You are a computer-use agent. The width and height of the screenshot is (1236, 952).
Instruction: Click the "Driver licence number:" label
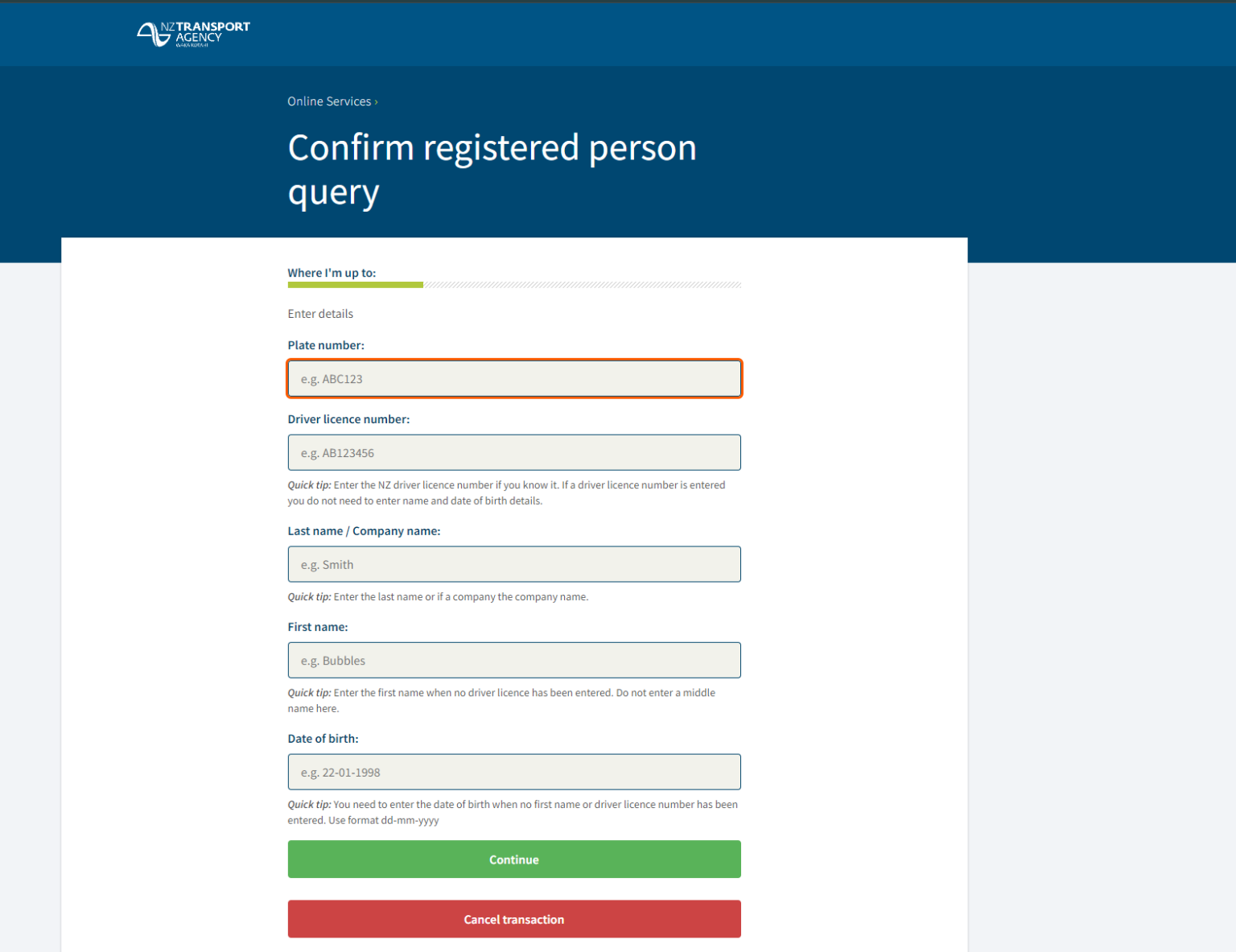pos(348,419)
